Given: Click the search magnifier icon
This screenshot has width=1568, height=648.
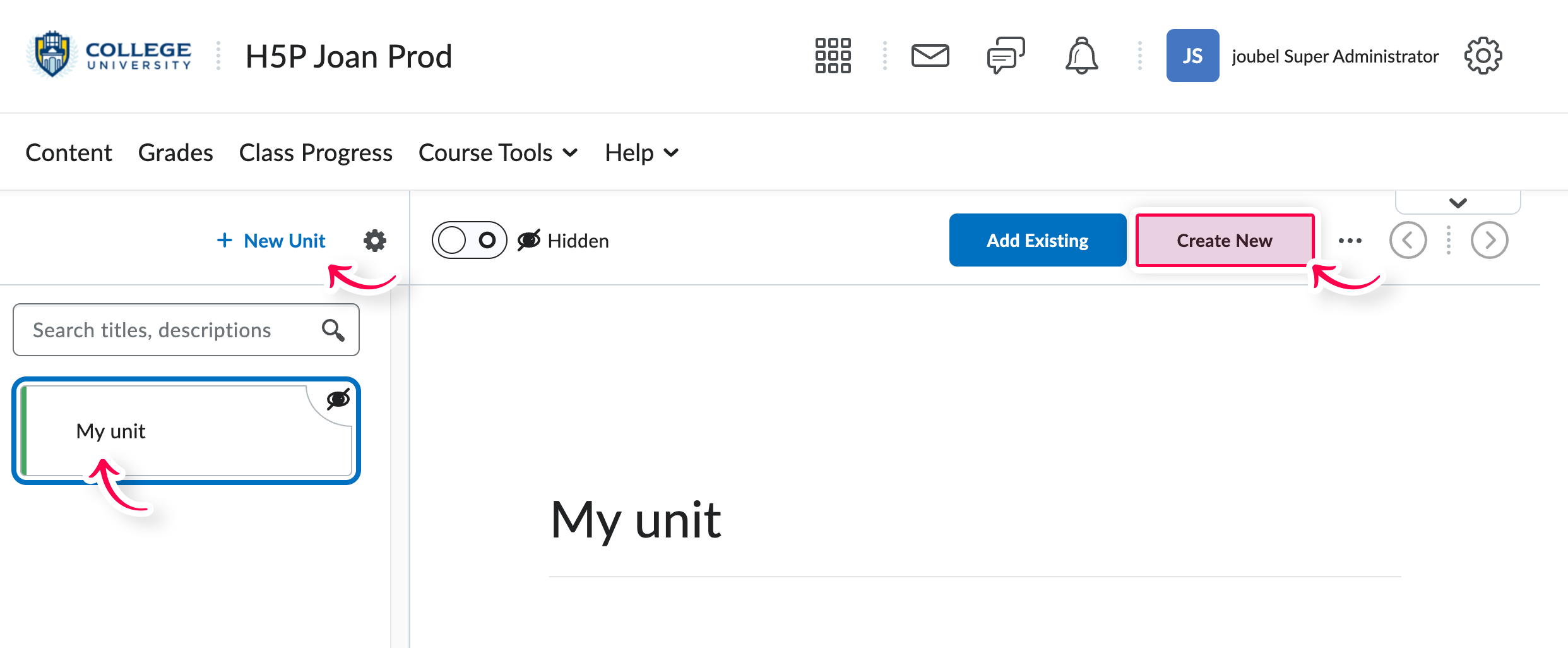Looking at the screenshot, I should click(333, 330).
